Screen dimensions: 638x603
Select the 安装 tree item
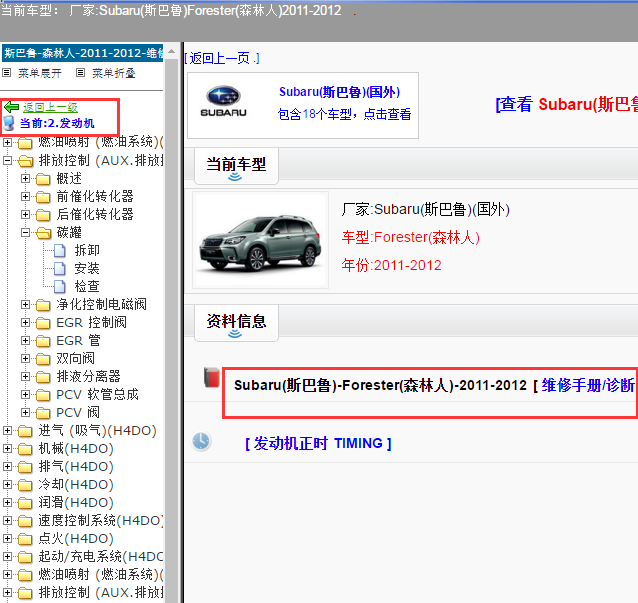tap(87, 268)
